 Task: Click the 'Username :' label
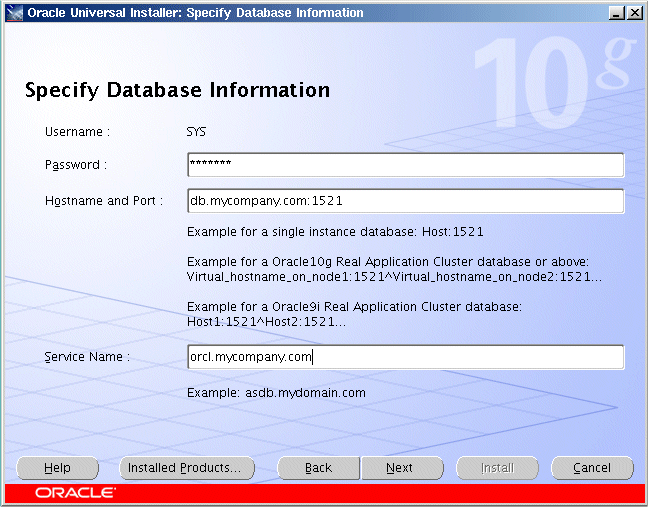[77, 132]
